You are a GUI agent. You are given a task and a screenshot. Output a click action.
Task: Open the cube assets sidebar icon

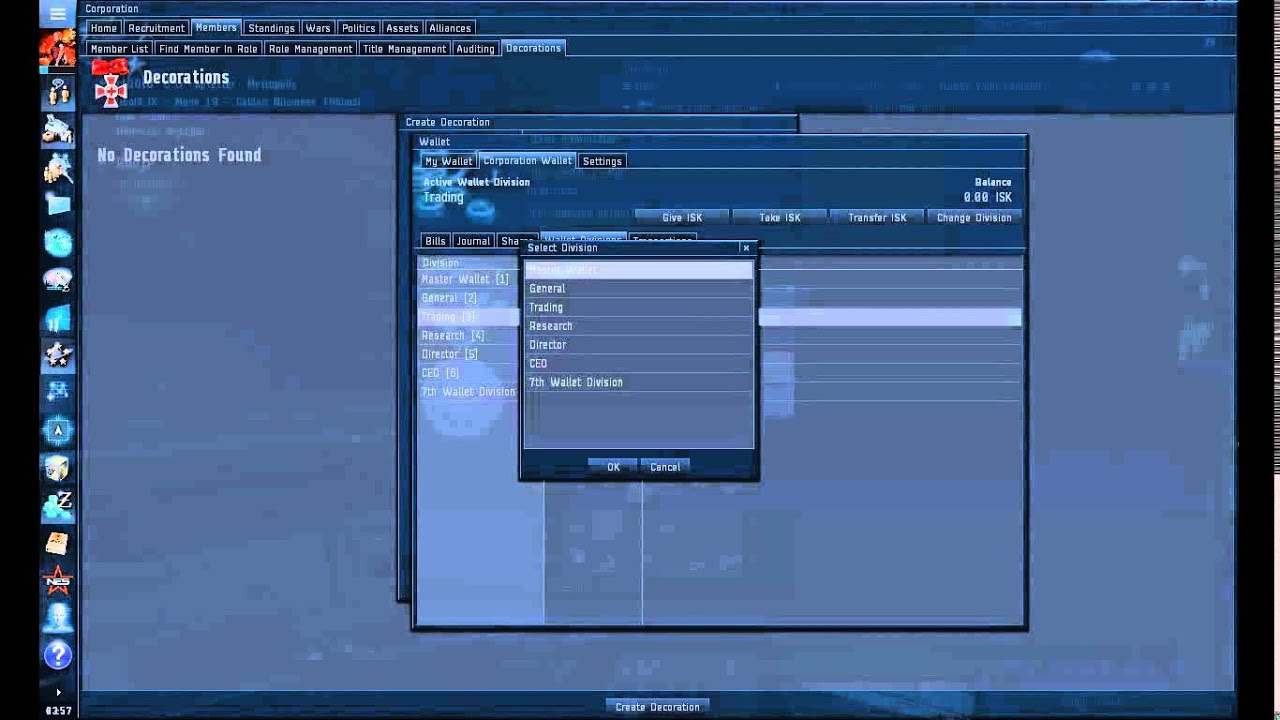point(58,468)
